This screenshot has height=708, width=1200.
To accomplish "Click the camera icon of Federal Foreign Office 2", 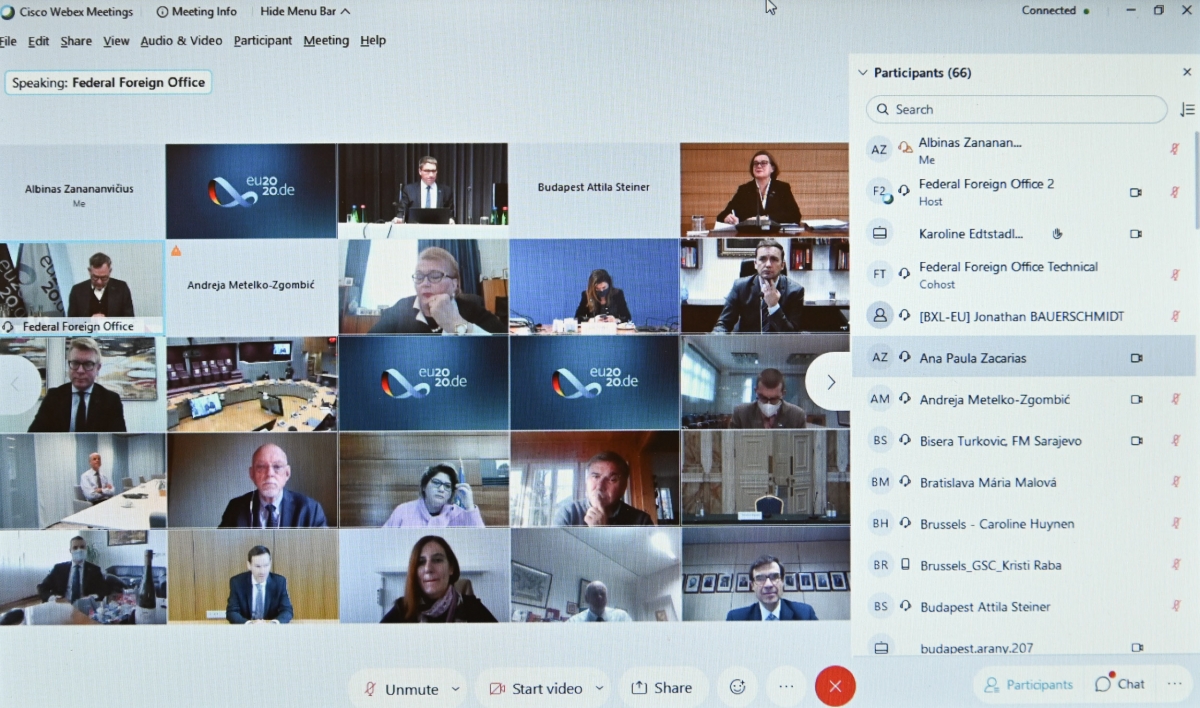I will click(x=1135, y=192).
